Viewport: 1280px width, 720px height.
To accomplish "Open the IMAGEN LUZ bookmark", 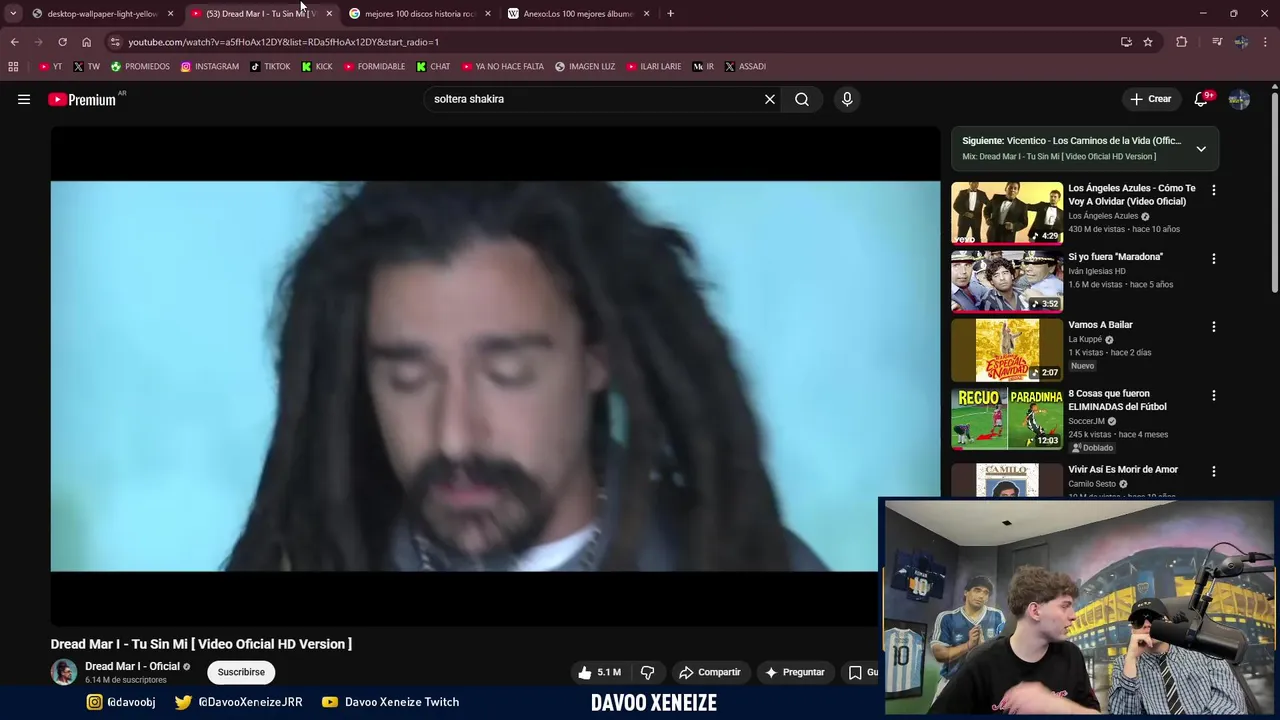I will click(x=585, y=67).
